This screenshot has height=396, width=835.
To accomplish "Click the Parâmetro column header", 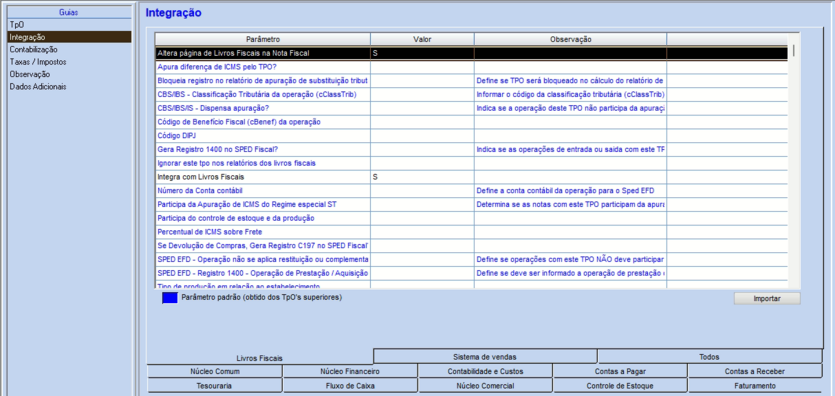I will pyautogui.click(x=263, y=39).
